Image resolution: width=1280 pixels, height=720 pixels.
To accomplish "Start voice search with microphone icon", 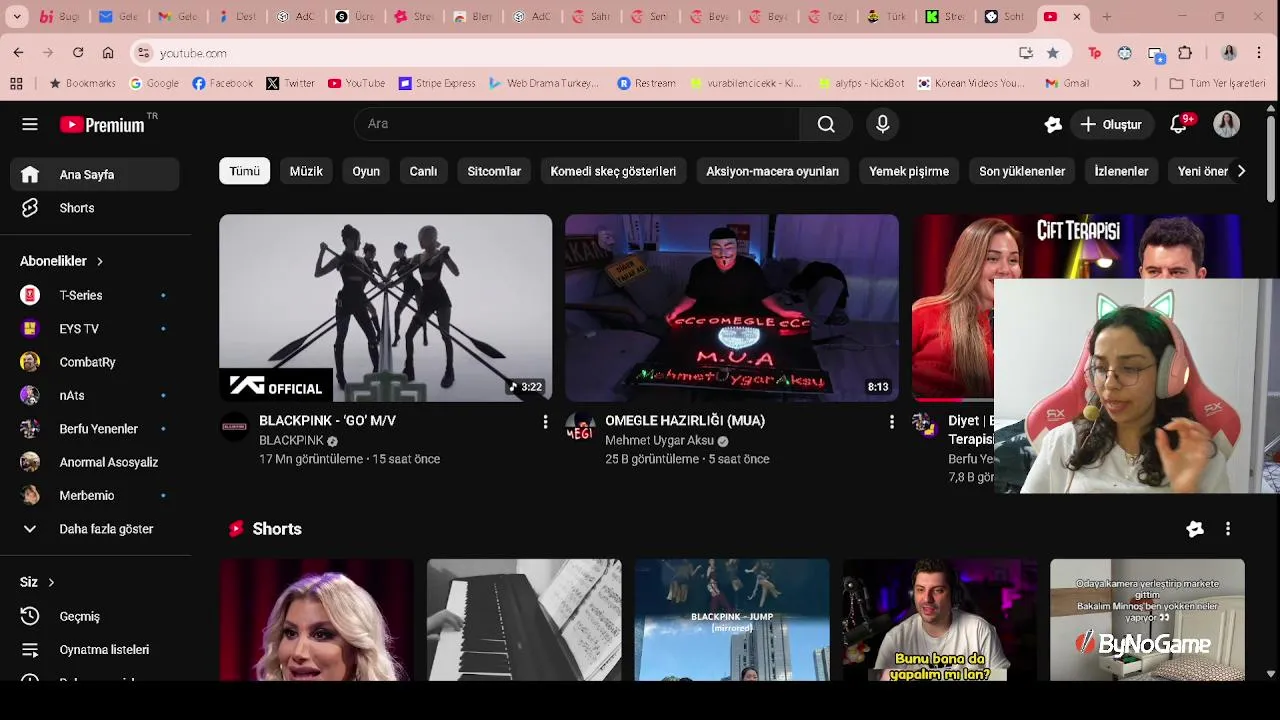I will click(882, 124).
